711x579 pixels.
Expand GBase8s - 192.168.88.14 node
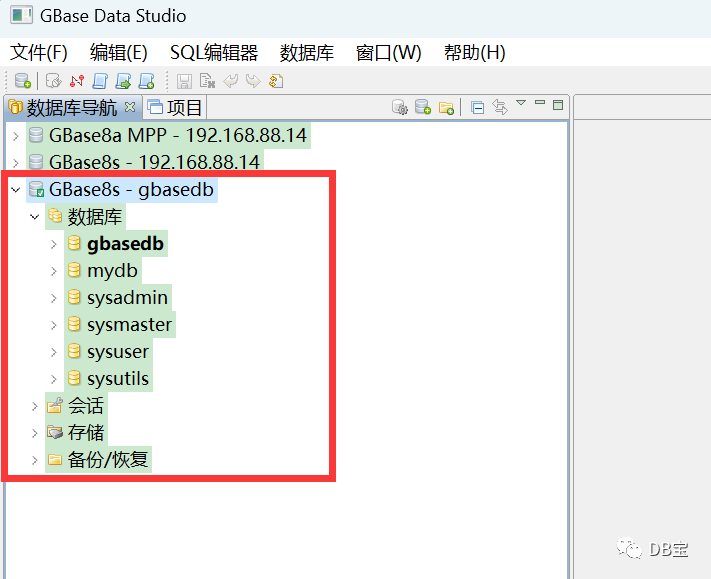tap(16, 163)
